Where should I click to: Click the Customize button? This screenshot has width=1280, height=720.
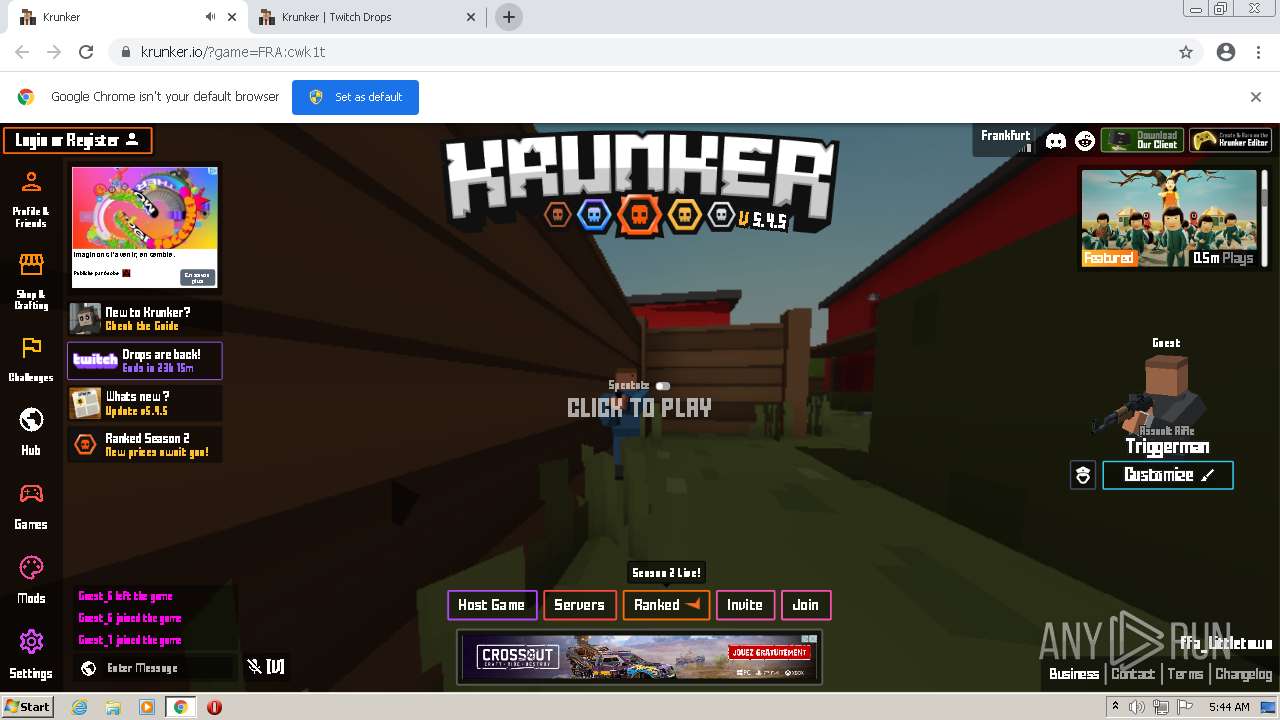pos(1168,475)
